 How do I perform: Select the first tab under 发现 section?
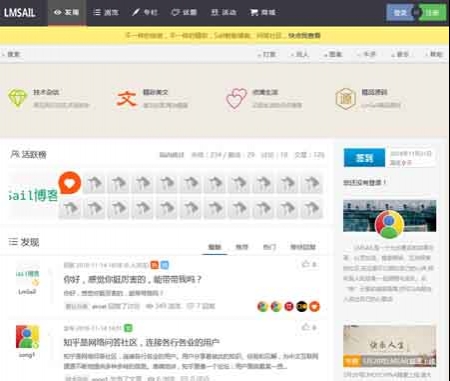point(215,247)
